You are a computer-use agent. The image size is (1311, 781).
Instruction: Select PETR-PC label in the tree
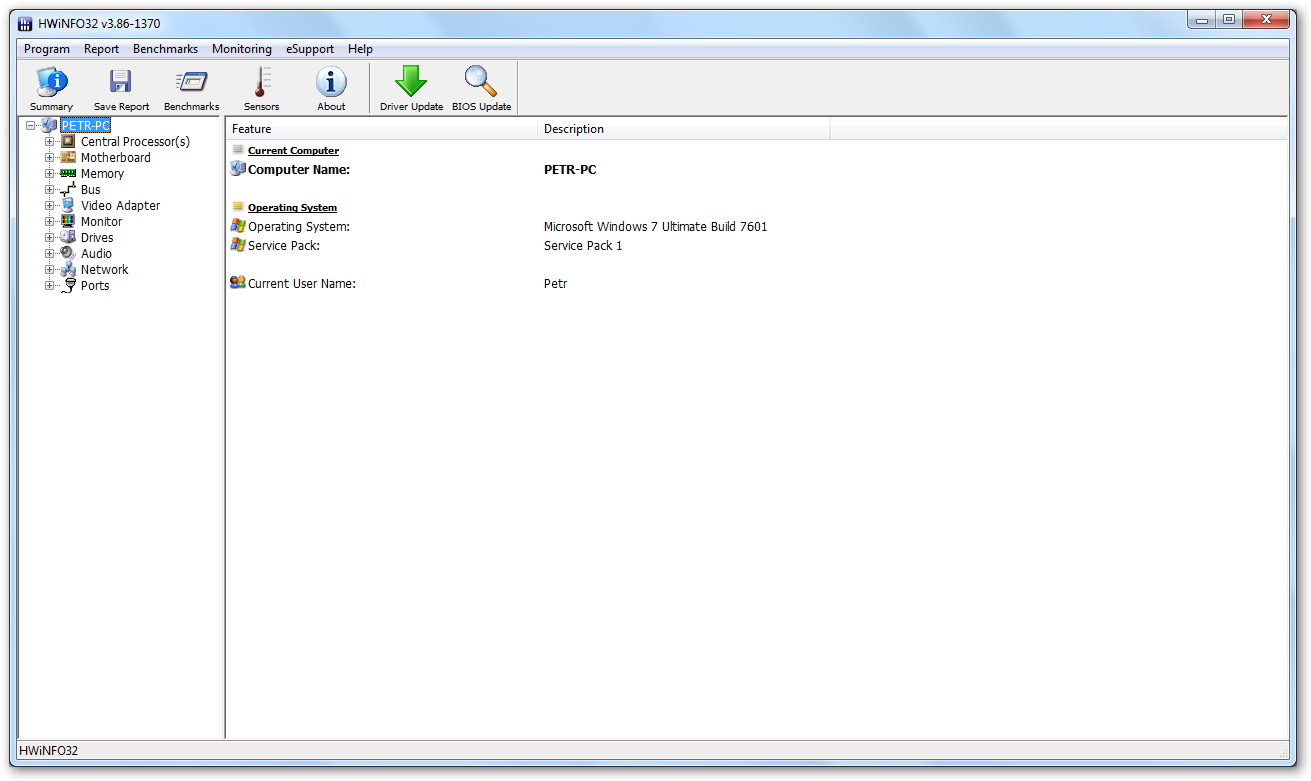point(85,126)
